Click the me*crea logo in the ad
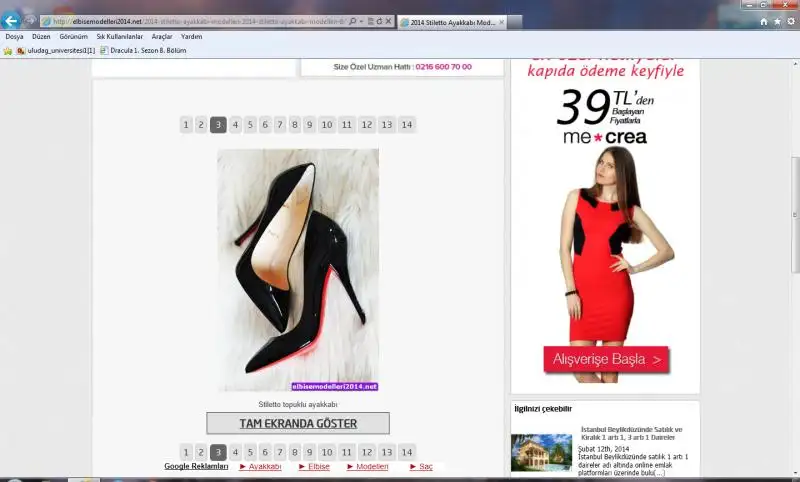800x482 pixels. point(605,137)
